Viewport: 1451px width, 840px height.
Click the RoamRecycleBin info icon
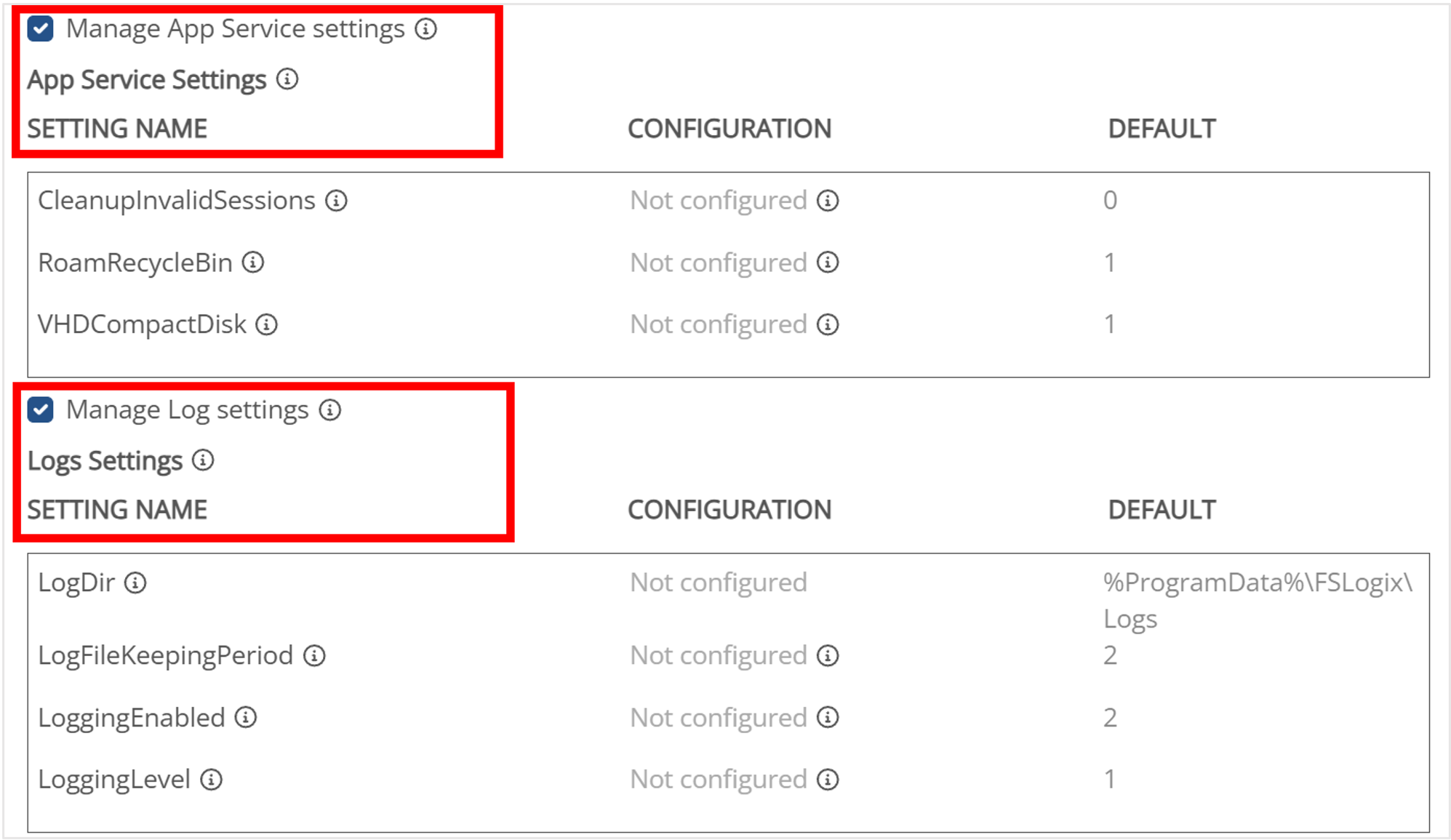(253, 263)
